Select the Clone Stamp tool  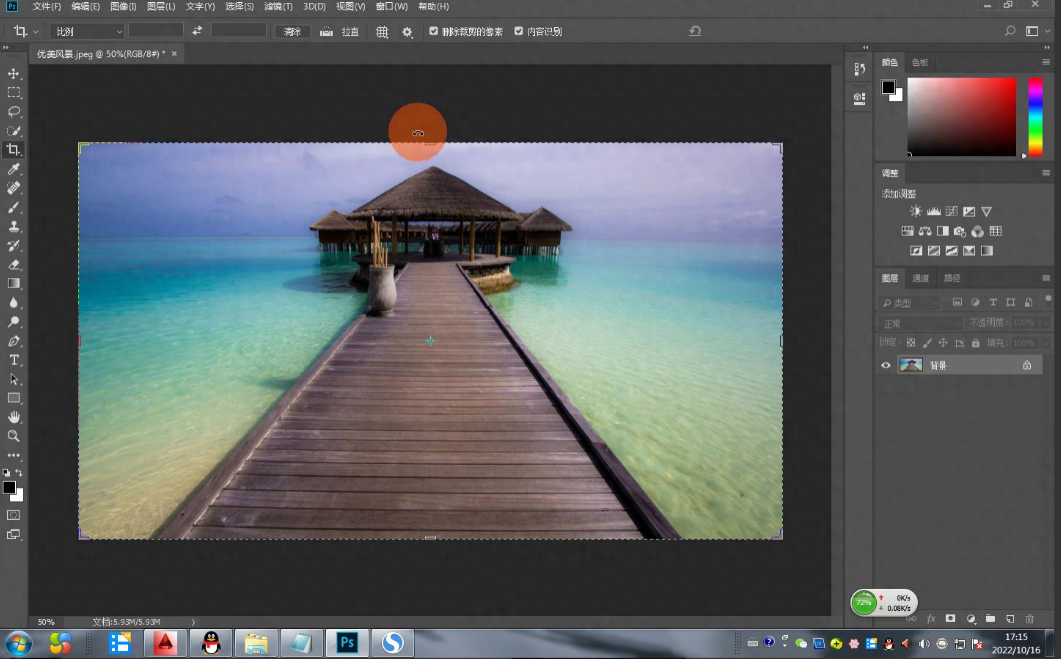(x=14, y=226)
